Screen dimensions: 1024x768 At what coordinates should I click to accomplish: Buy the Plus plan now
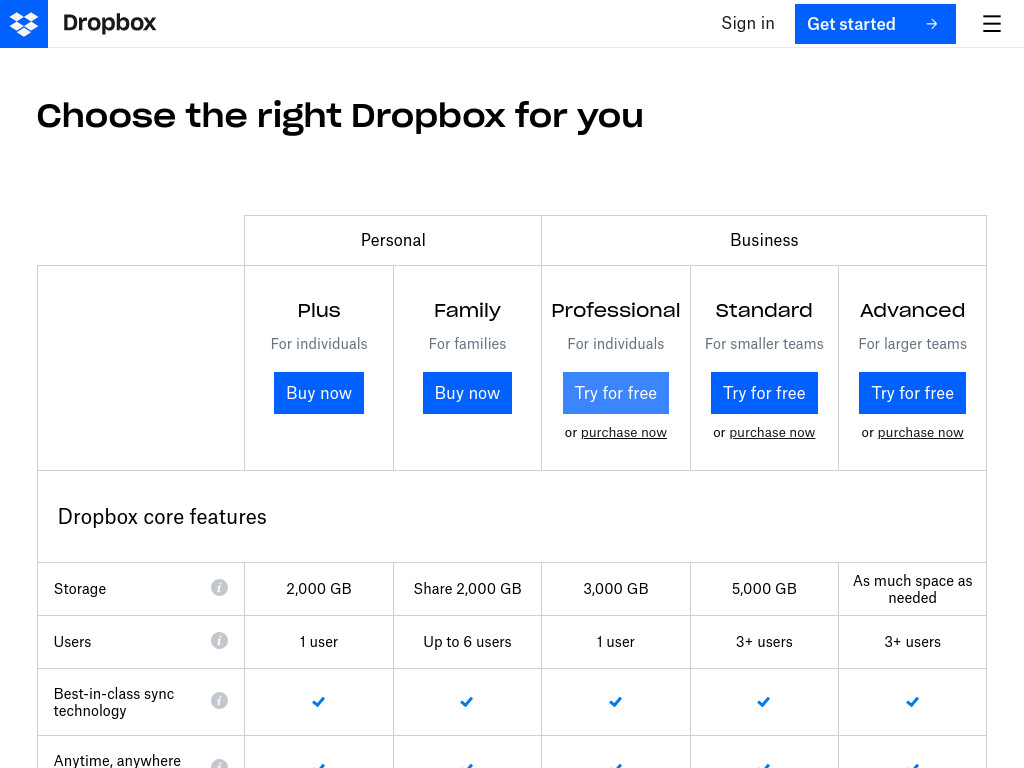tap(319, 393)
